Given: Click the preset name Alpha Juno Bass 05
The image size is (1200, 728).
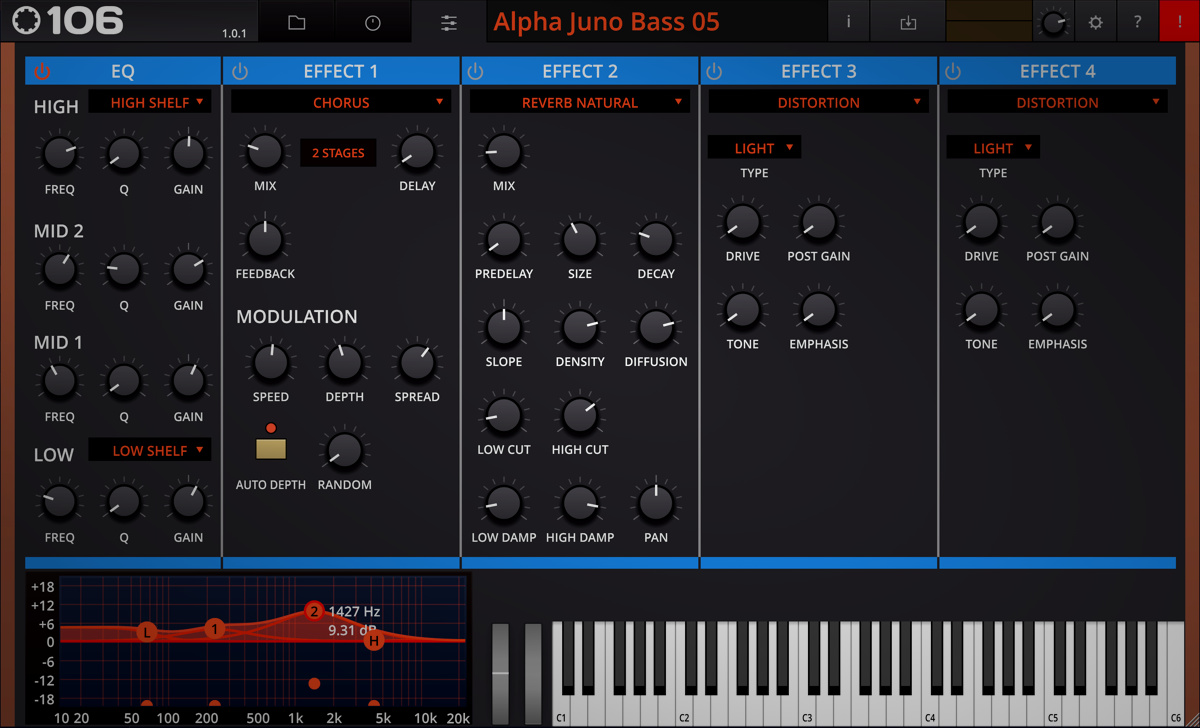Looking at the screenshot, I should (x=605, y=21).
